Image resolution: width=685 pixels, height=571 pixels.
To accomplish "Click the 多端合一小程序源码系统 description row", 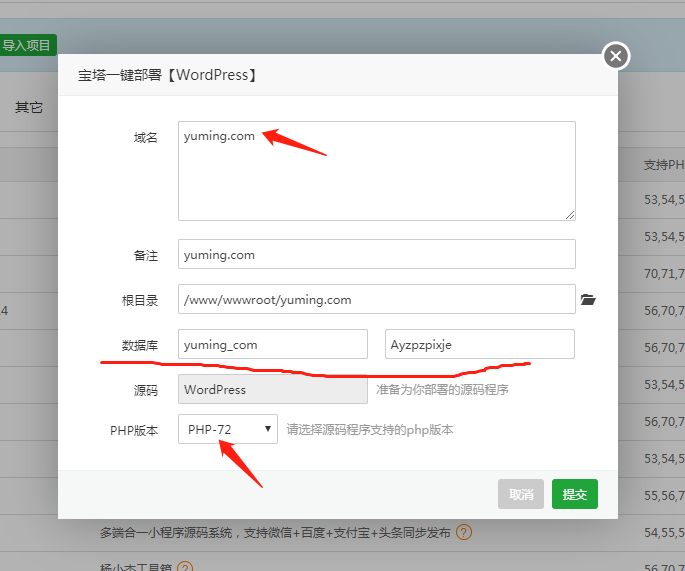I will (275, 533).
